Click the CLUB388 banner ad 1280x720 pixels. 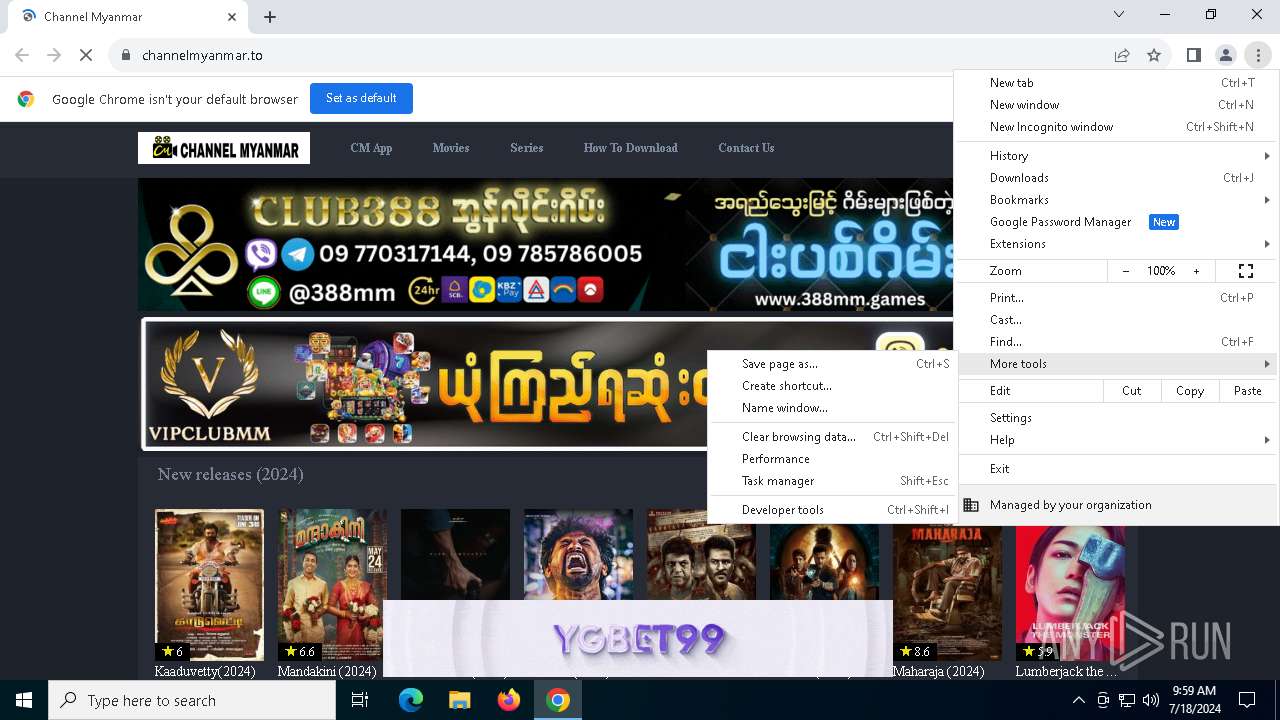point(546,244)
